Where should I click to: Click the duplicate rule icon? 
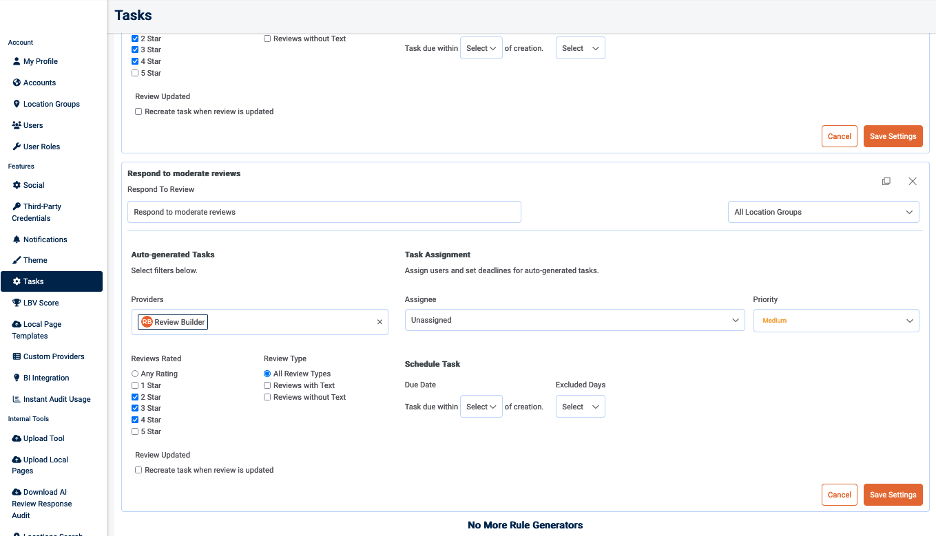(x=886, y=181)
